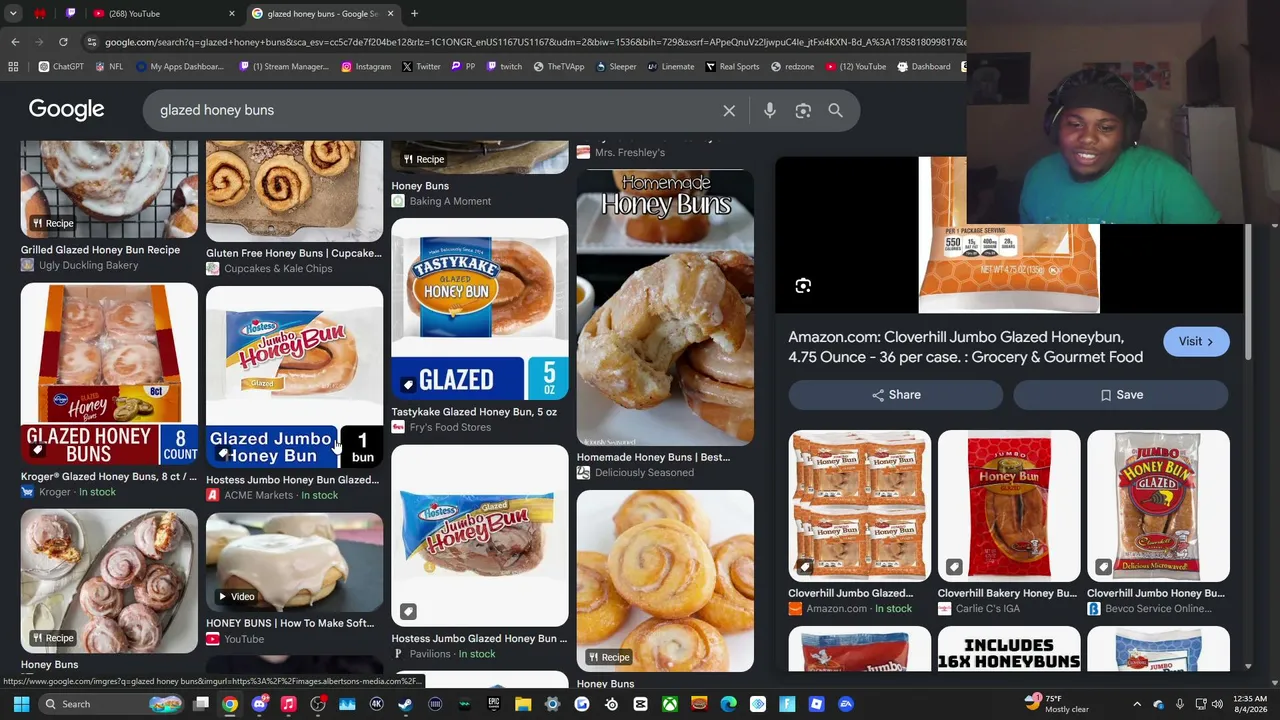Switch to the pinned Twitch tab
The image size is (1280, 720).
(70, 14)
